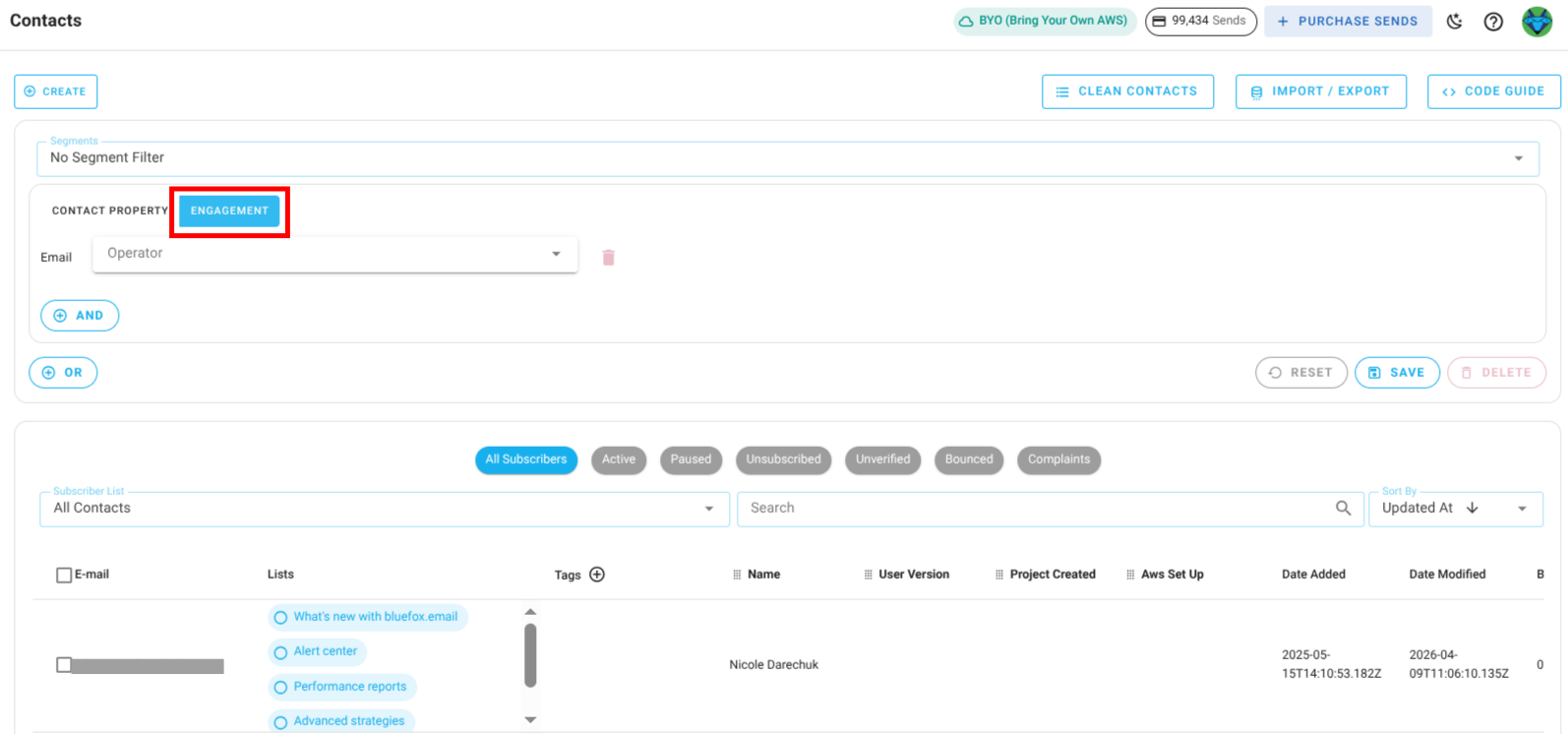
Task: Grab the Name column drag handle
Action: pos(737,575)
